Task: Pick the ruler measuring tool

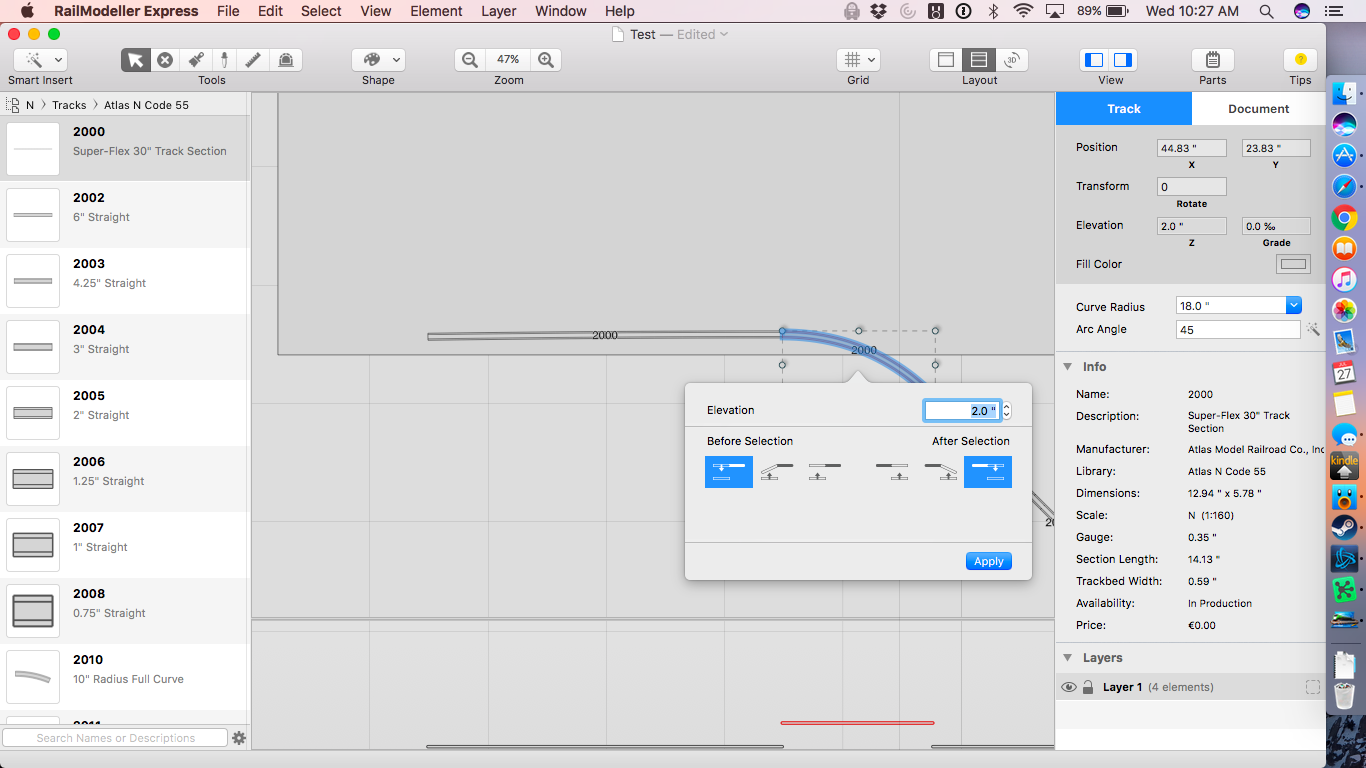Action: click(254, 60)
